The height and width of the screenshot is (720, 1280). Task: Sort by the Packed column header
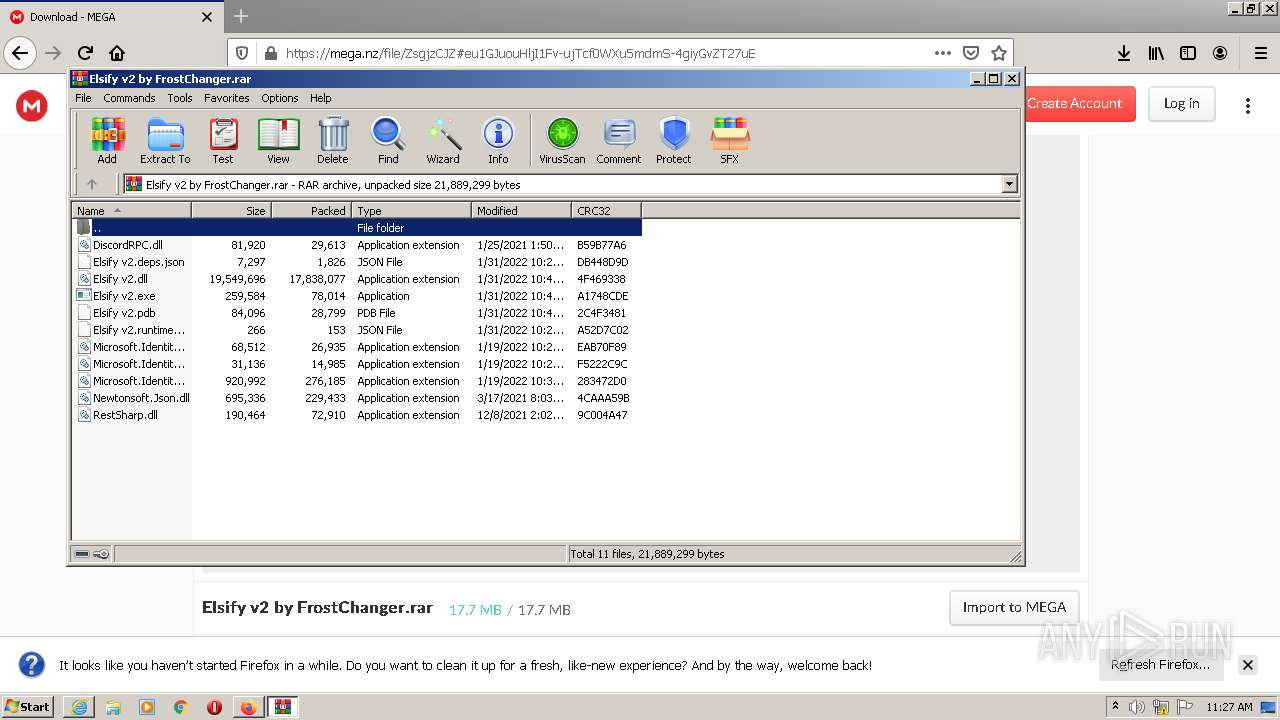pyautogui.click(x=311, y=210)
